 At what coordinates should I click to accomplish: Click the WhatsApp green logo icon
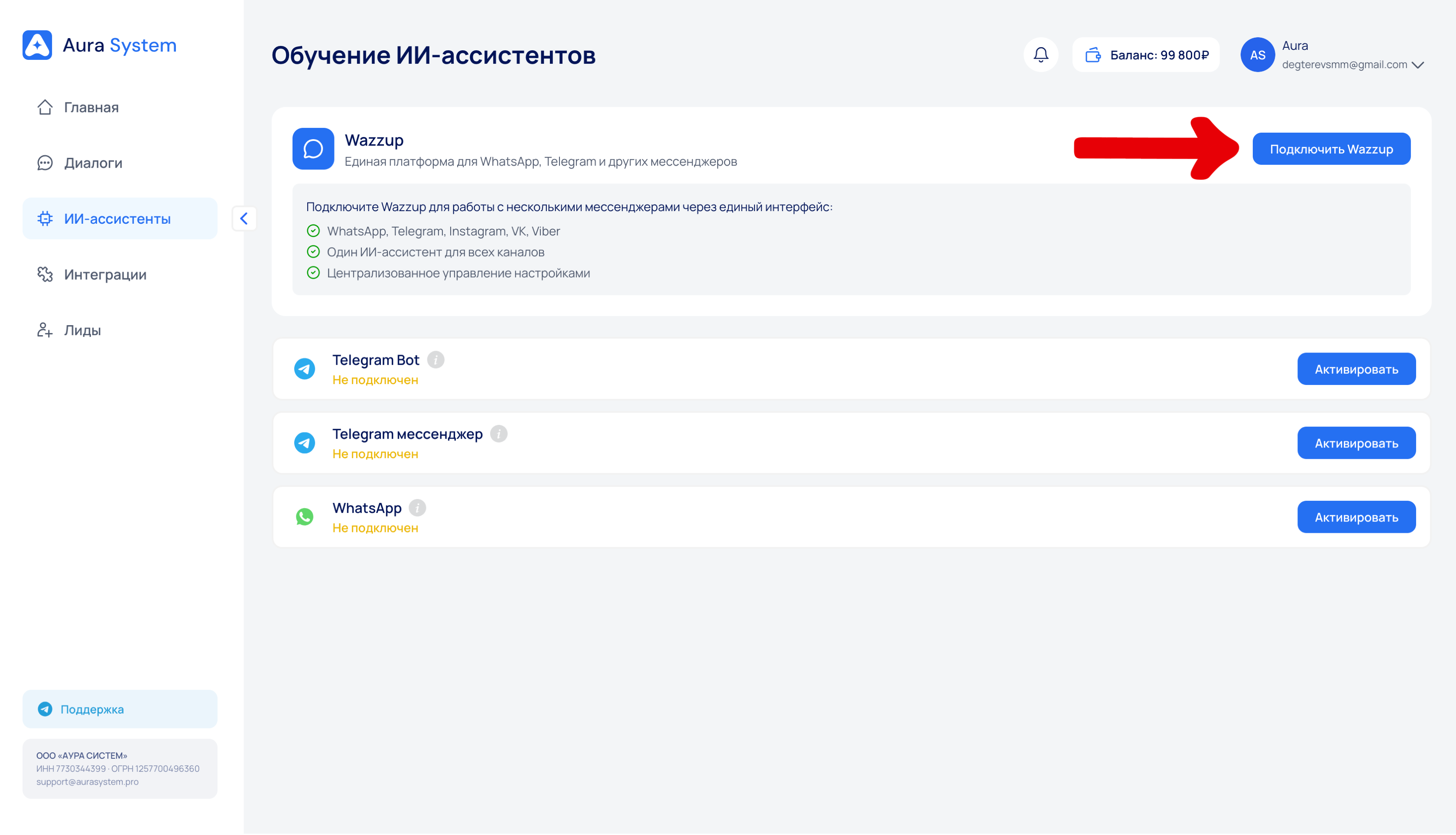(304, 517)
